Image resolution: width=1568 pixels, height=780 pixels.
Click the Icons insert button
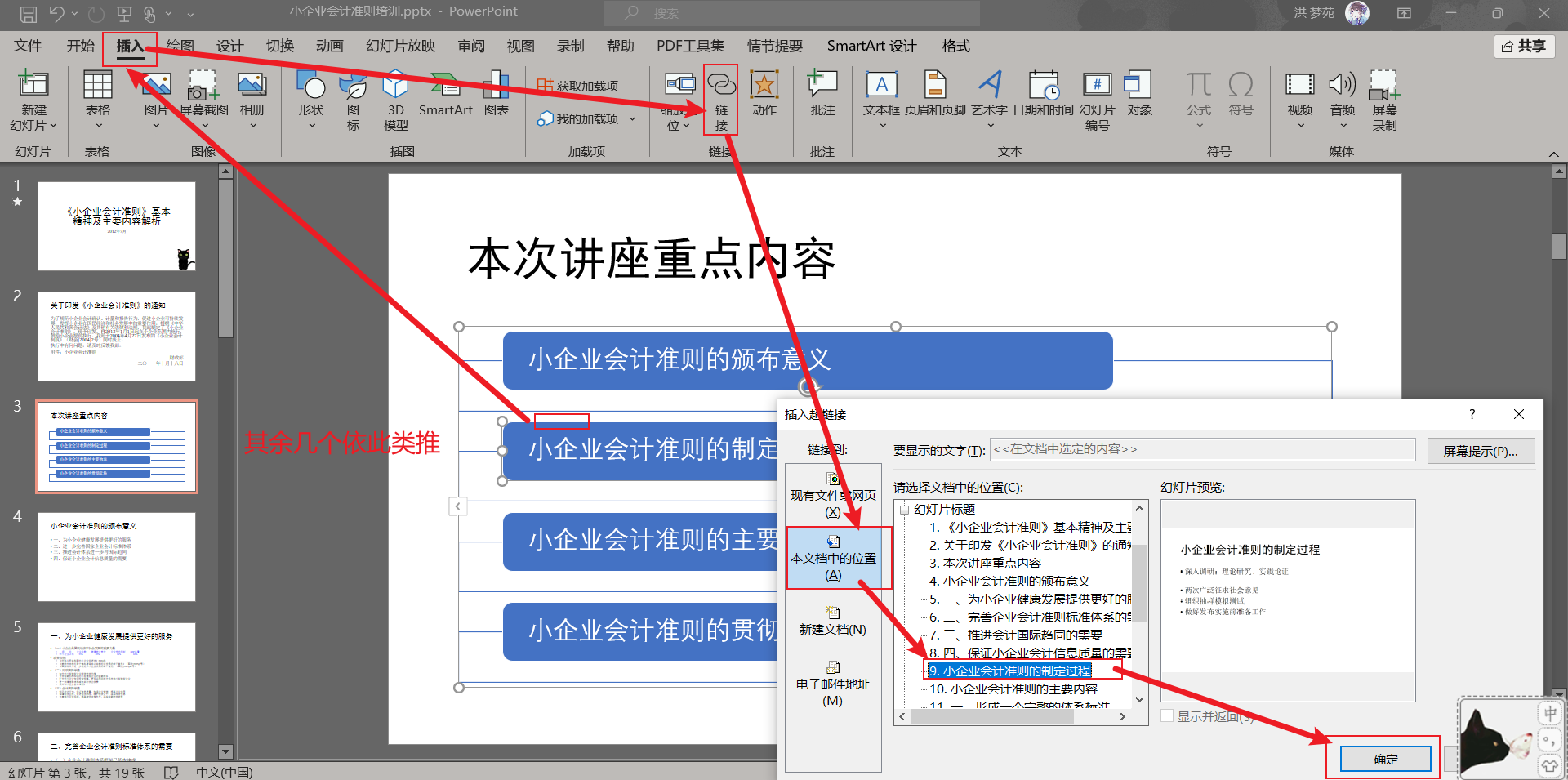pos(353,101)
